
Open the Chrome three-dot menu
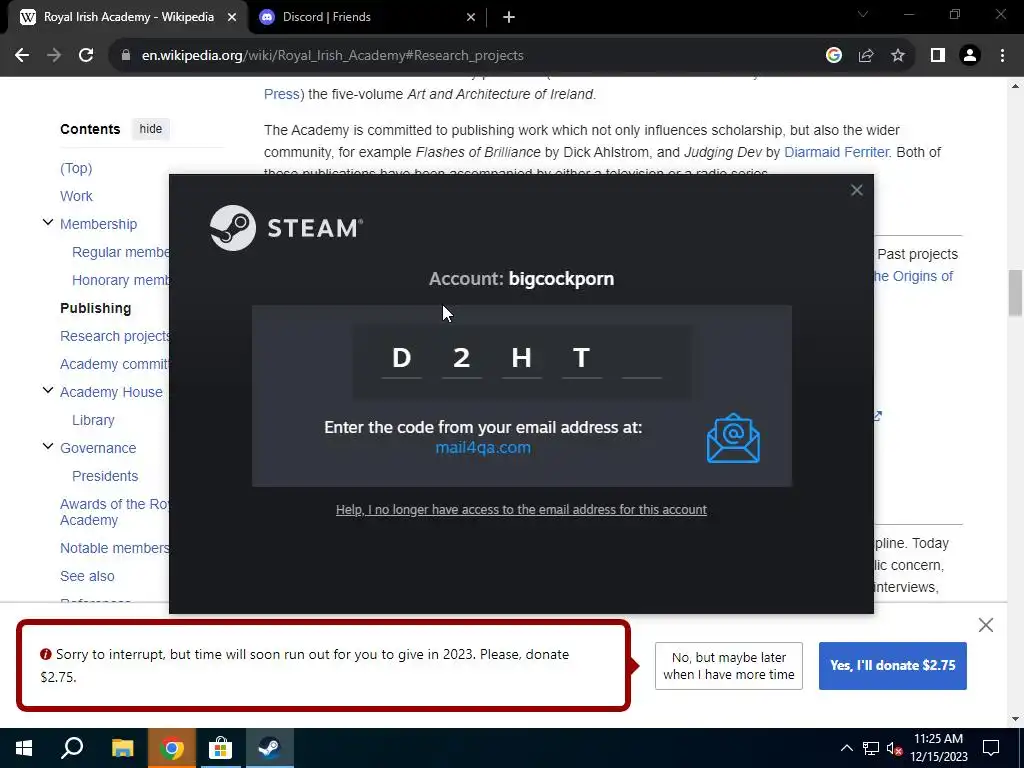point(1002,56)
